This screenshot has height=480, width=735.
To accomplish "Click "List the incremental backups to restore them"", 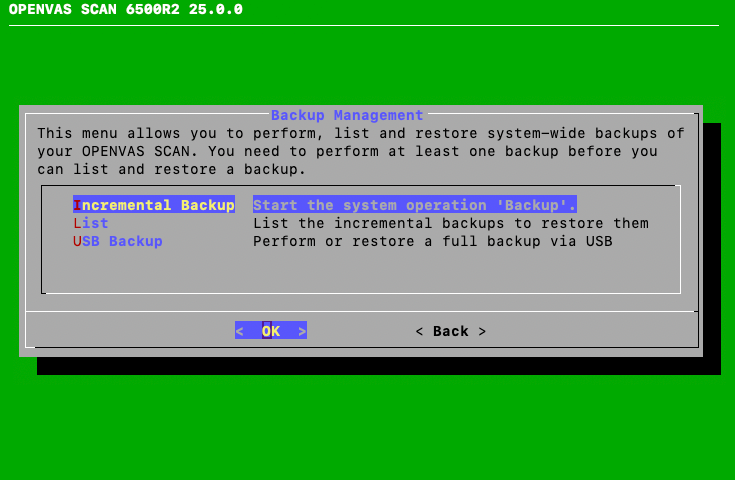I will 450,223.
